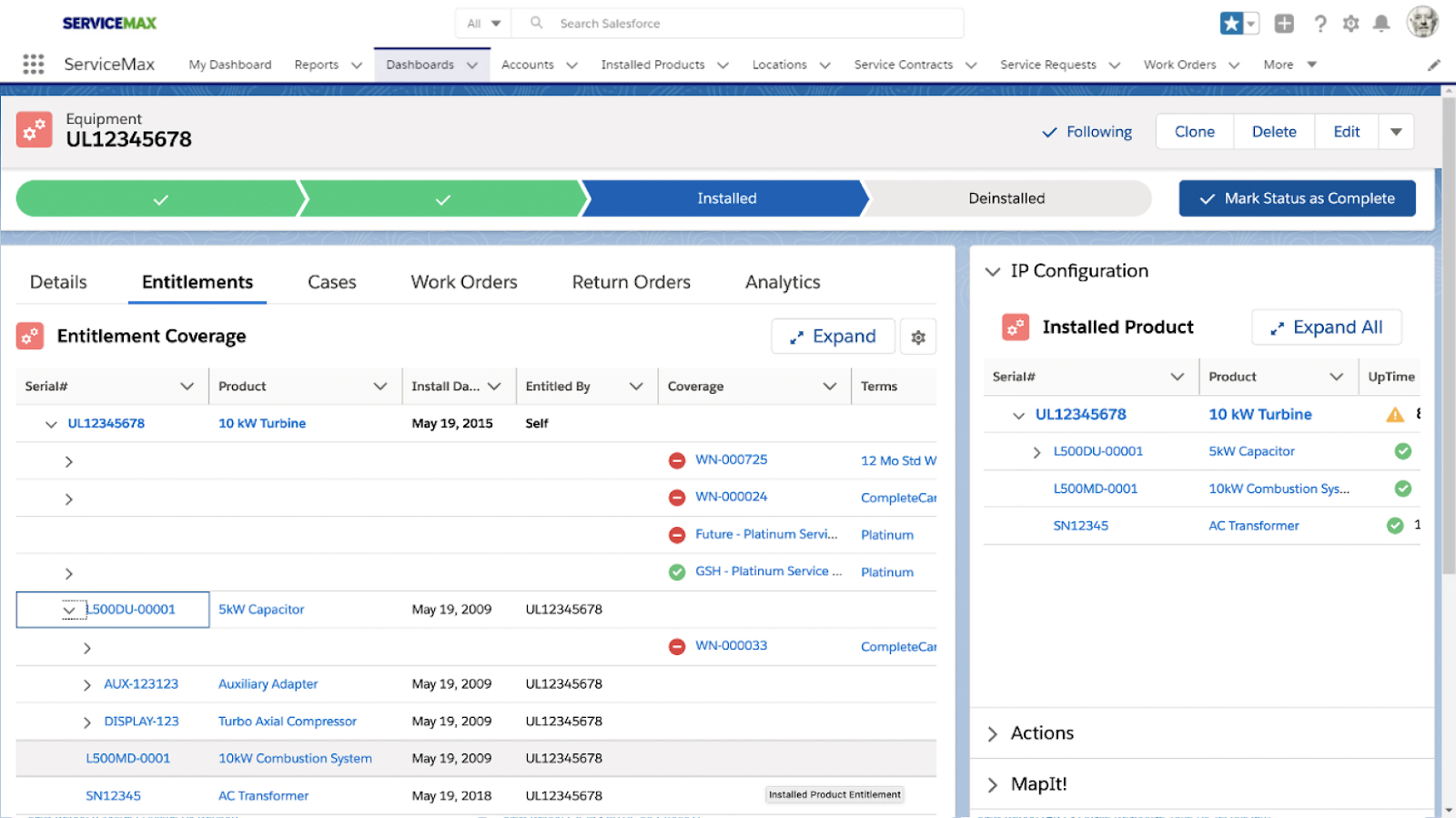This screenshot has height=818, width=1456.
Task: Collapse the UL12345678 row in Entitlement Coverage
Action: click(x=51, y=424)
